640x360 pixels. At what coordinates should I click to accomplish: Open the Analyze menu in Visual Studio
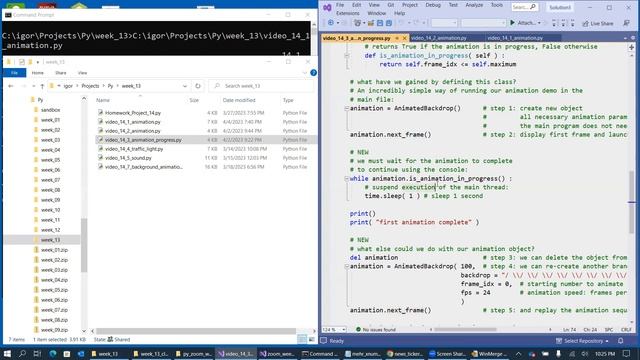tap(474, 5)
